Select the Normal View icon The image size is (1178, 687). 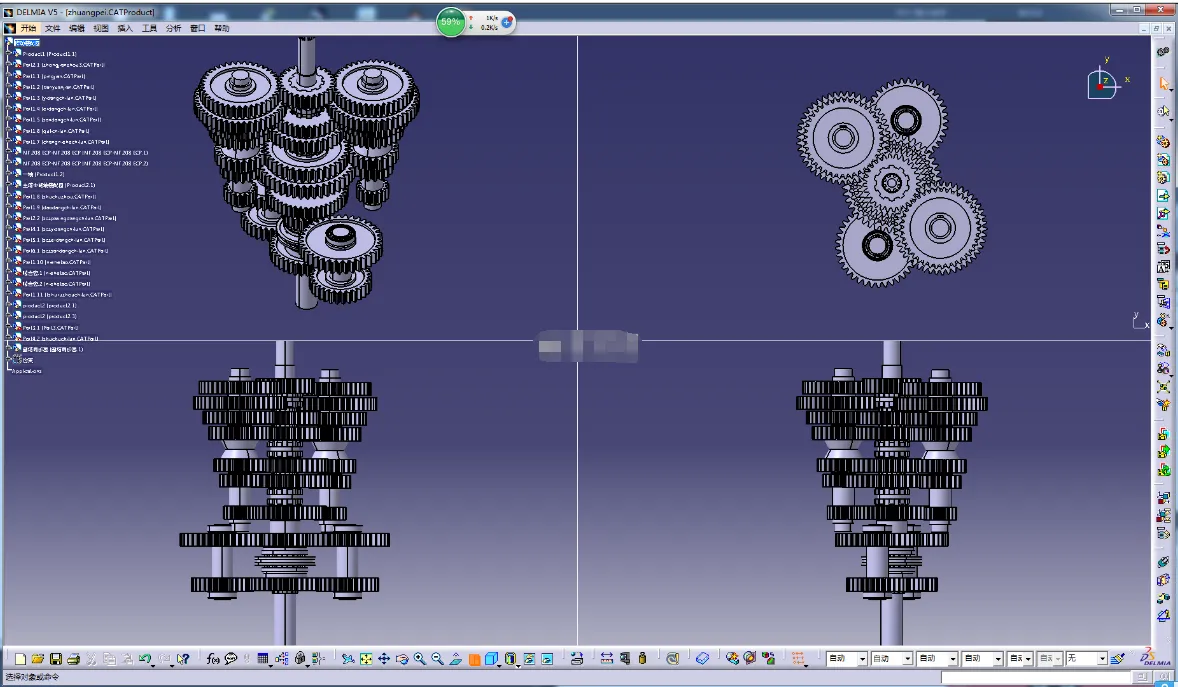(456, 659)
